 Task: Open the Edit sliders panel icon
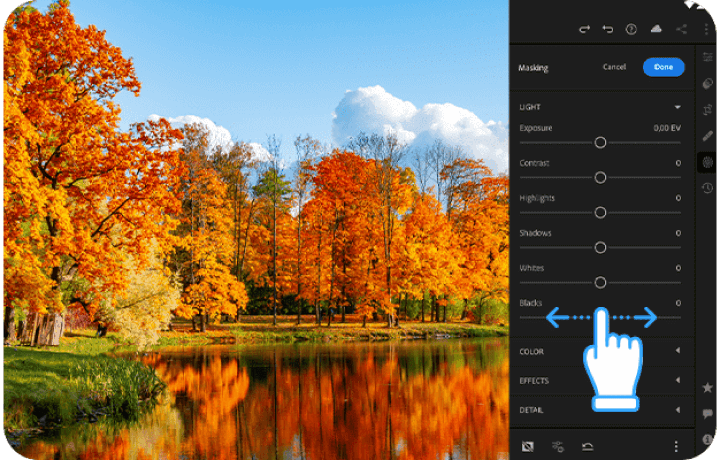(707, 58)
